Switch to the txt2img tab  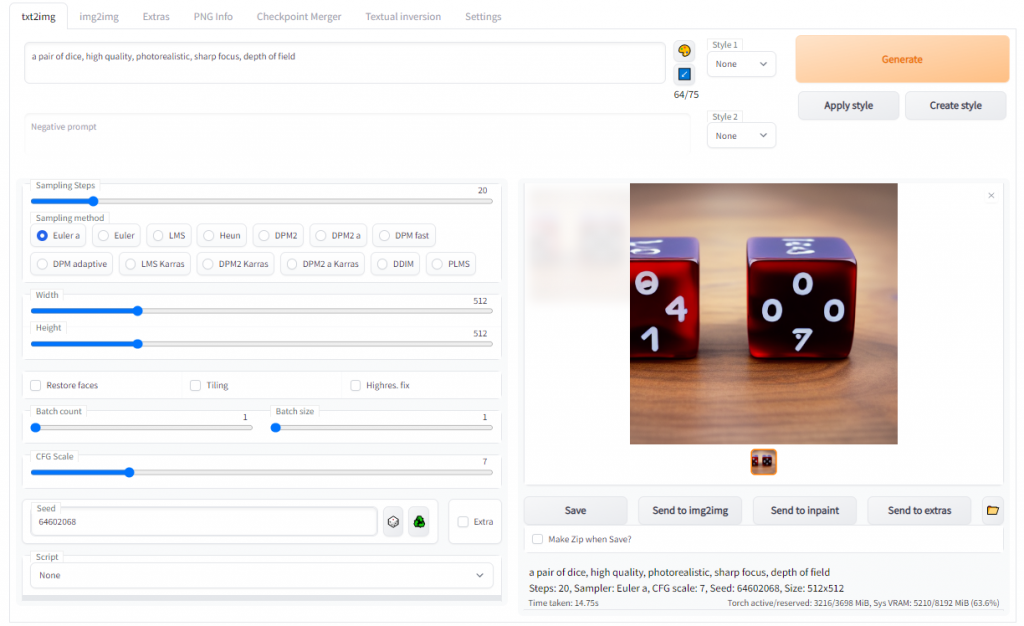(39, 16)
